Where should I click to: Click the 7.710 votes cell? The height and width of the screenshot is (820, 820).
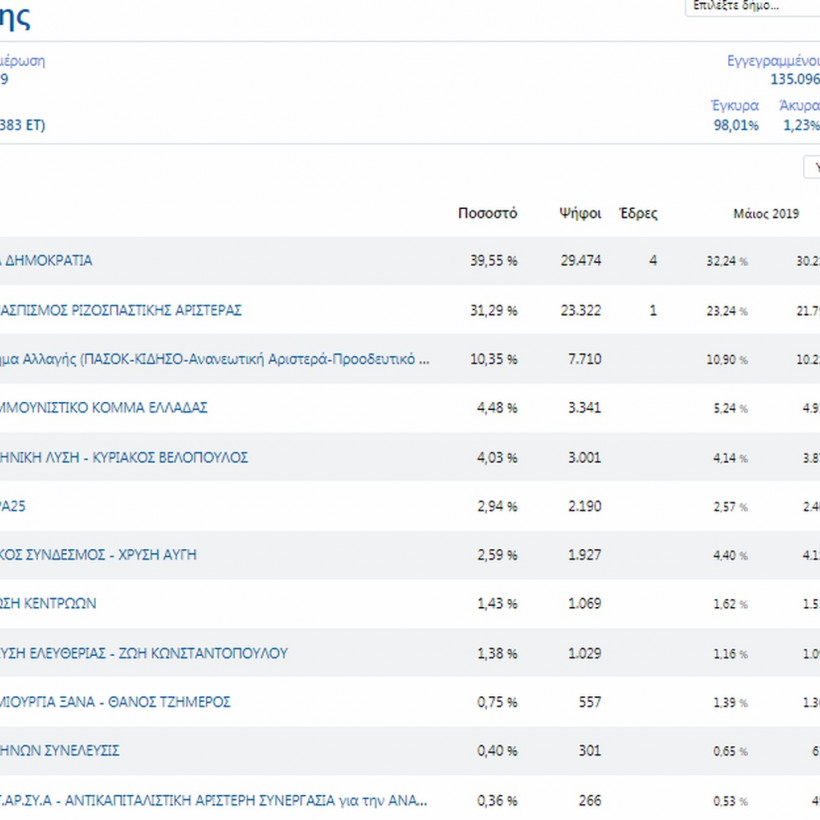pos(585,359)
